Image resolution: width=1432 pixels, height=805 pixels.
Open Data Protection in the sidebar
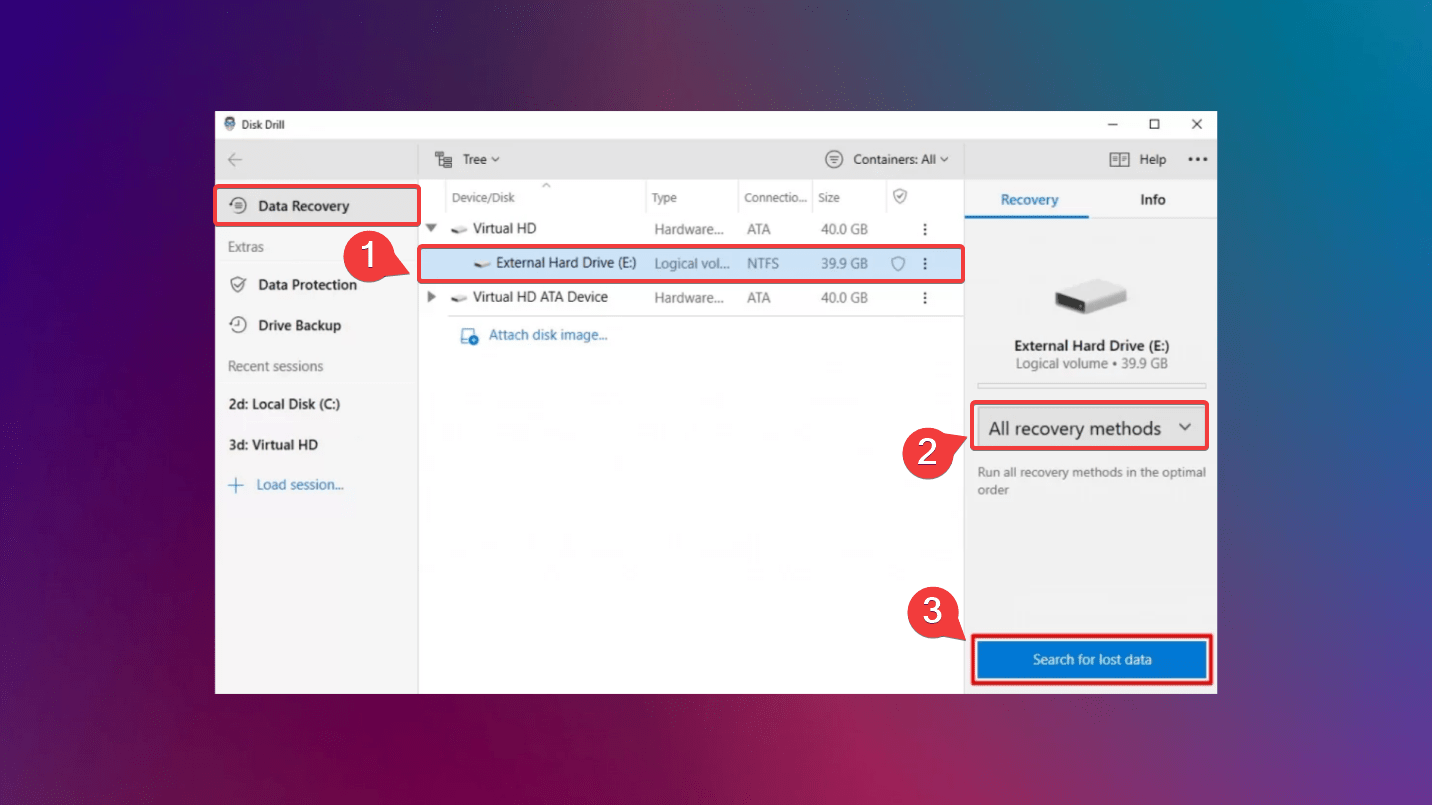coord(307,285)
